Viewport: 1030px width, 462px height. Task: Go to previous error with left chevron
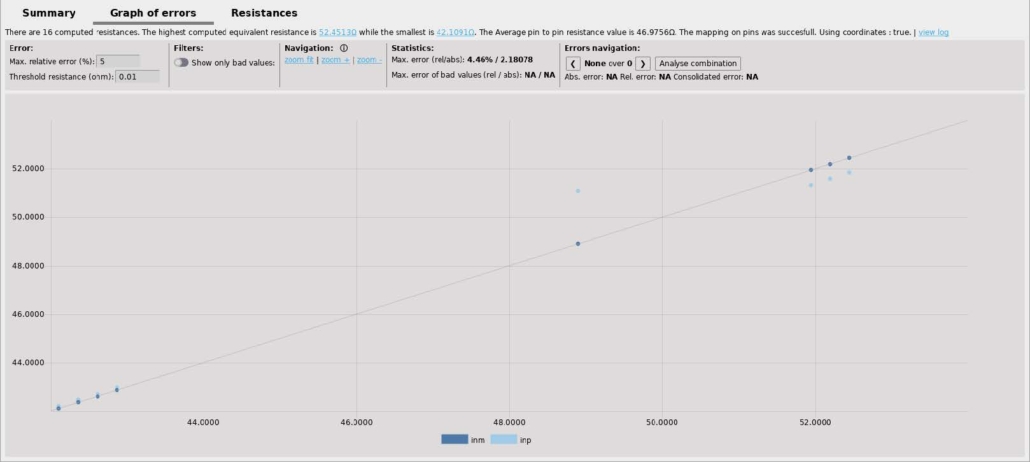[x=573, y=64]
